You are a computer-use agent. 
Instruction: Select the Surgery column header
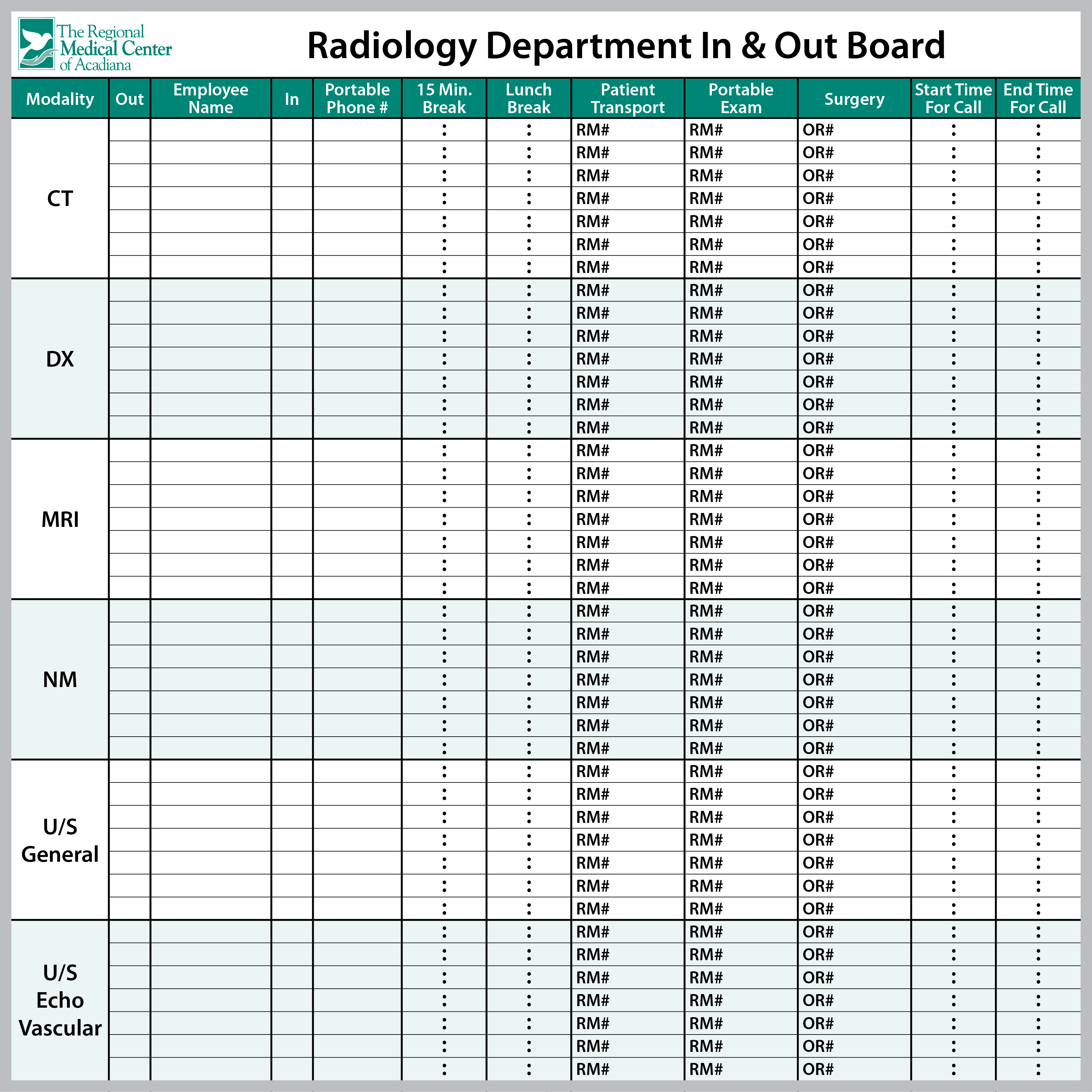[854, 99]
